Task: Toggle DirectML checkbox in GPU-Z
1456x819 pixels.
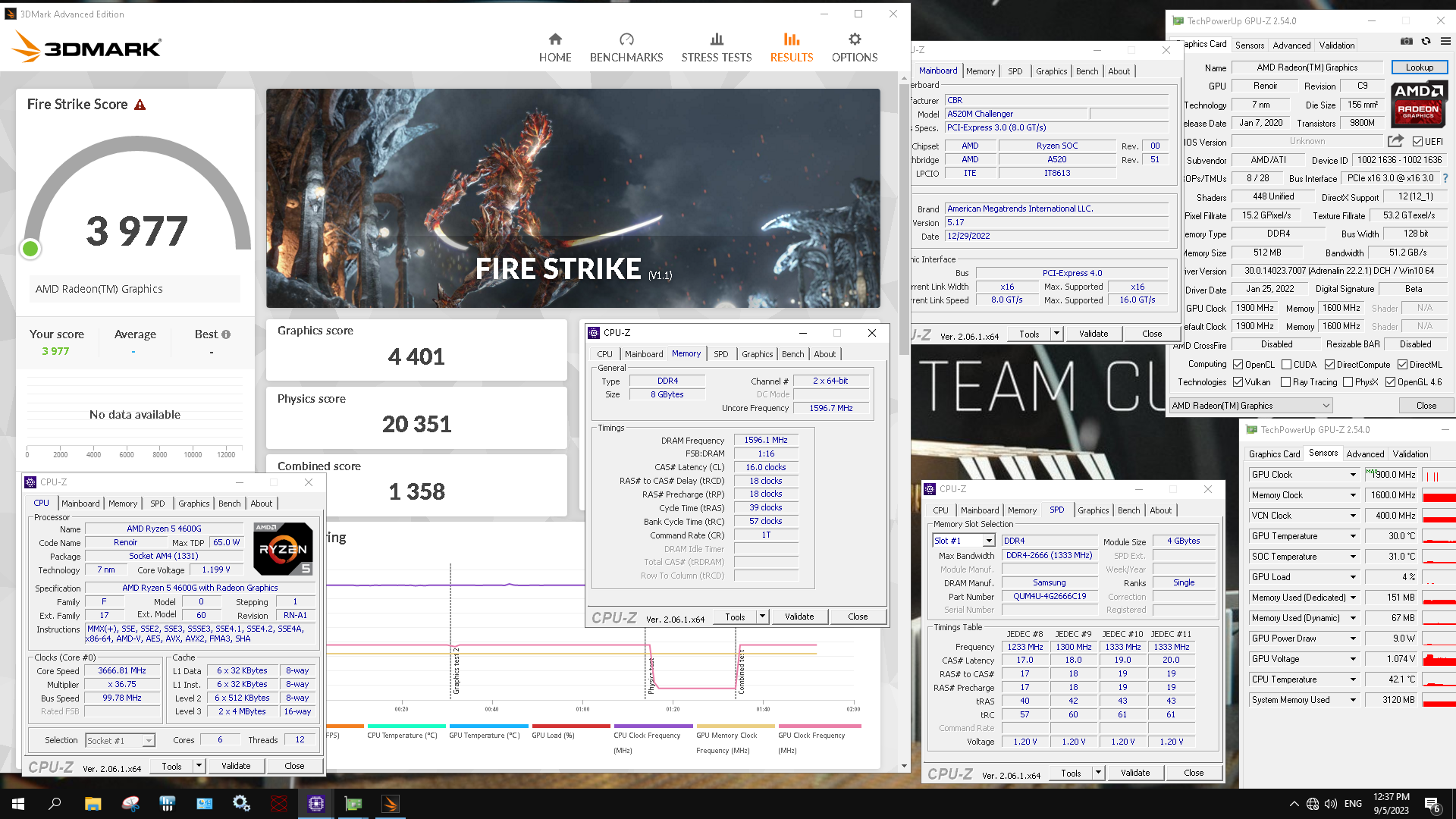Action: pos(1403,365)
